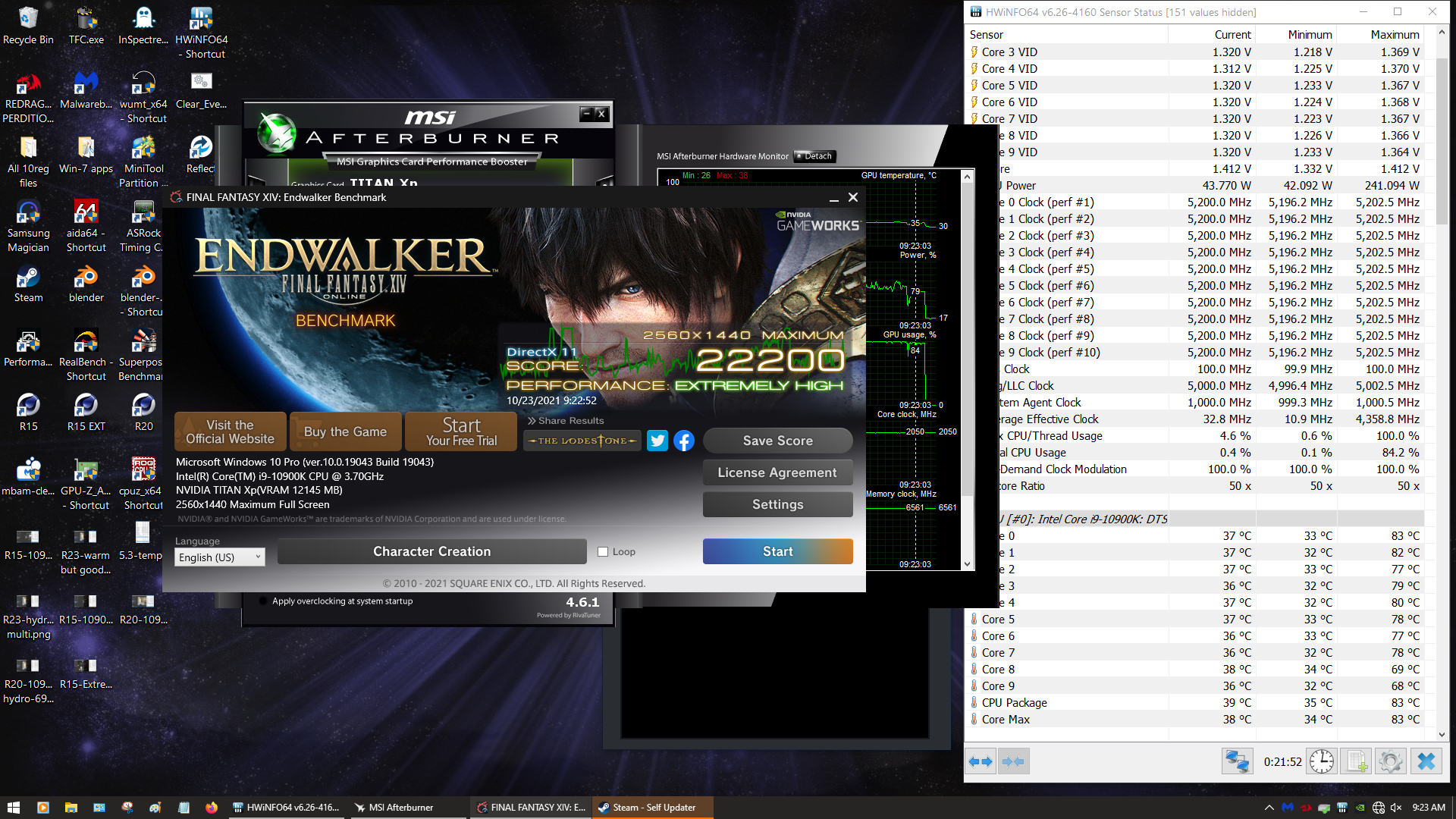Click Start Your Free Trial

461,431
